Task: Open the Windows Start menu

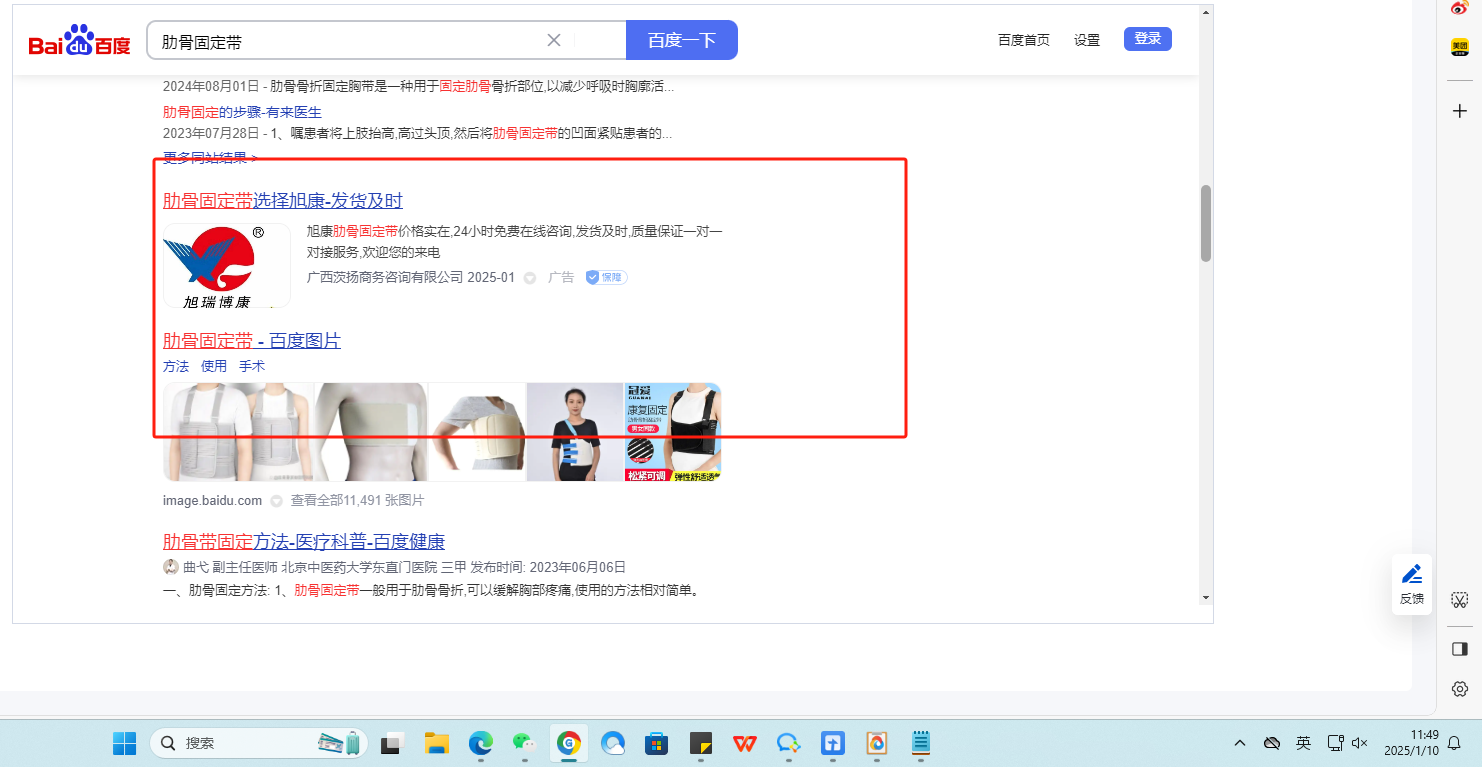Action: click(x=124, y=743)
